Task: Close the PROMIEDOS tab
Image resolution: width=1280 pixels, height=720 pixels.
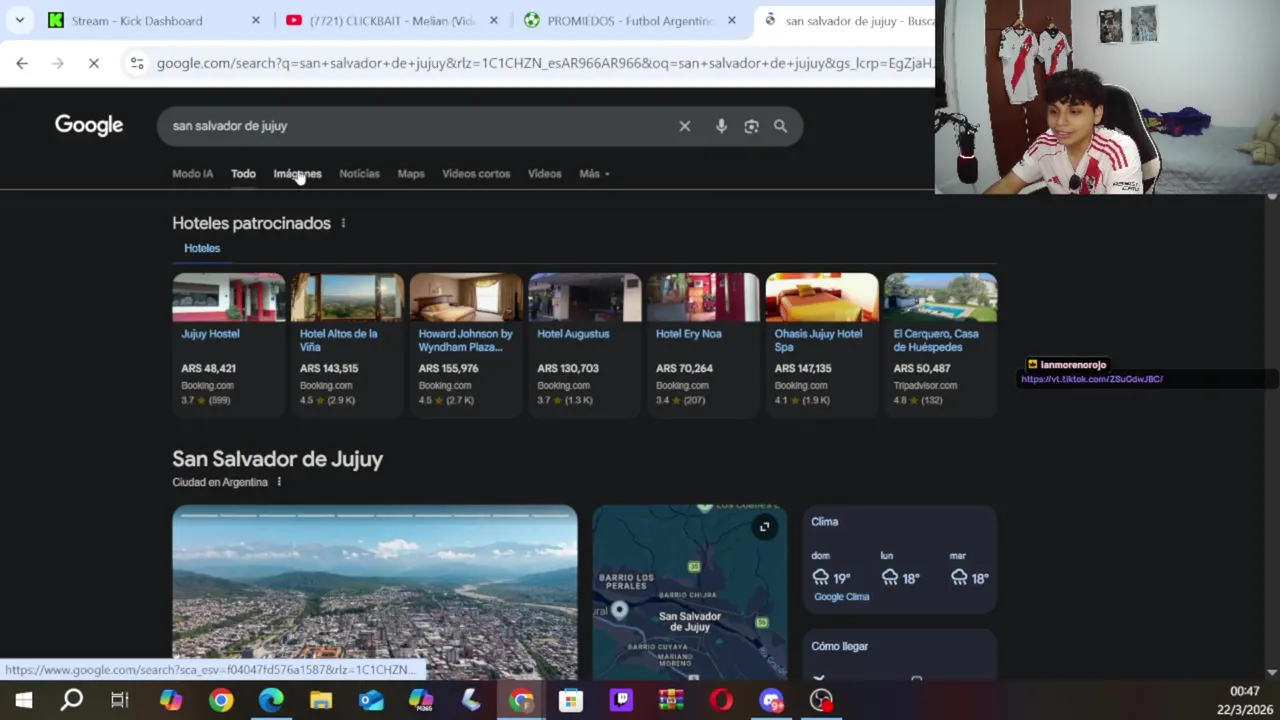Action: pyautogui.click(x=731, y=20)
